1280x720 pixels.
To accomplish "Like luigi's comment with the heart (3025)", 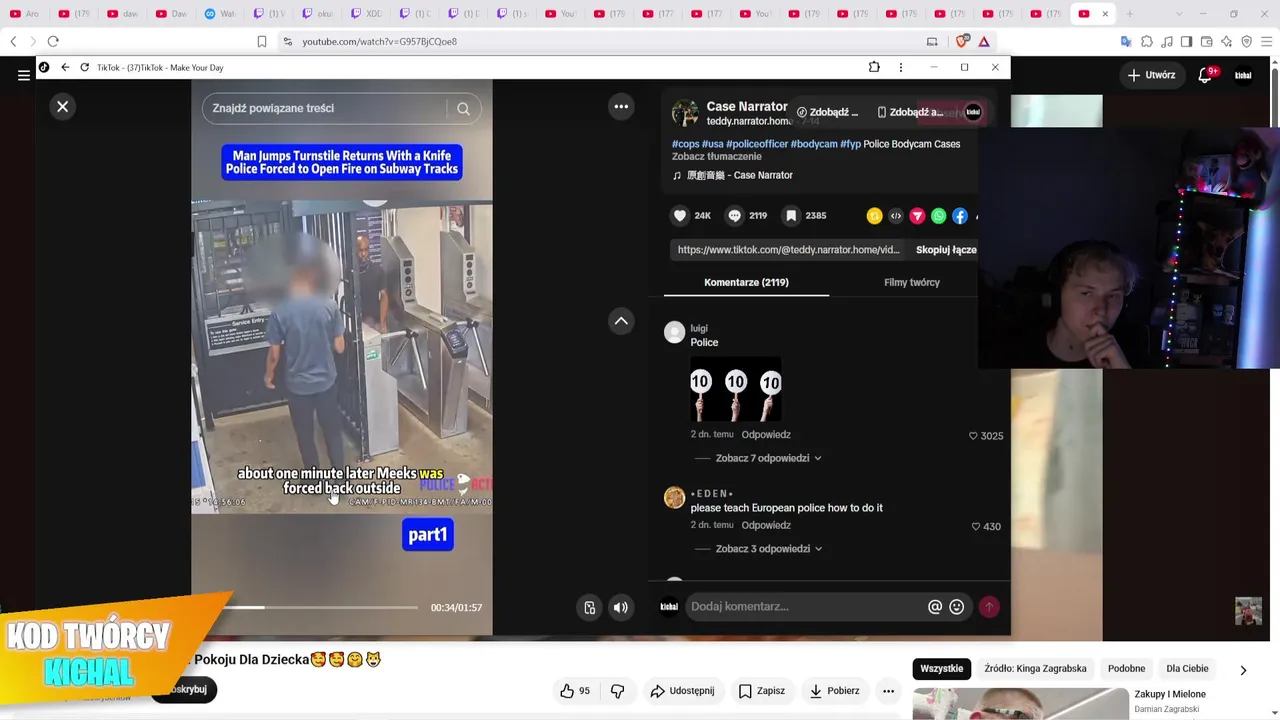I will pyautogui.click(x=974, y=436).
